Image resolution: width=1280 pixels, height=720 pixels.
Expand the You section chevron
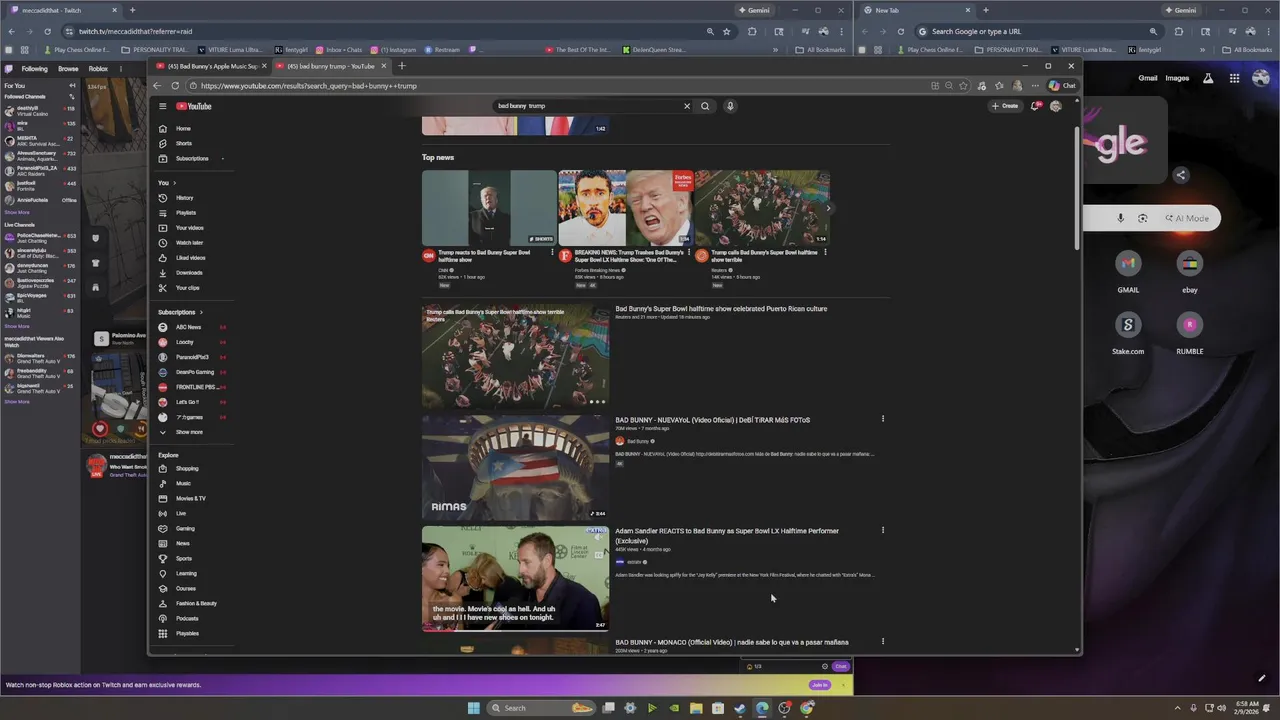point(174,183)
